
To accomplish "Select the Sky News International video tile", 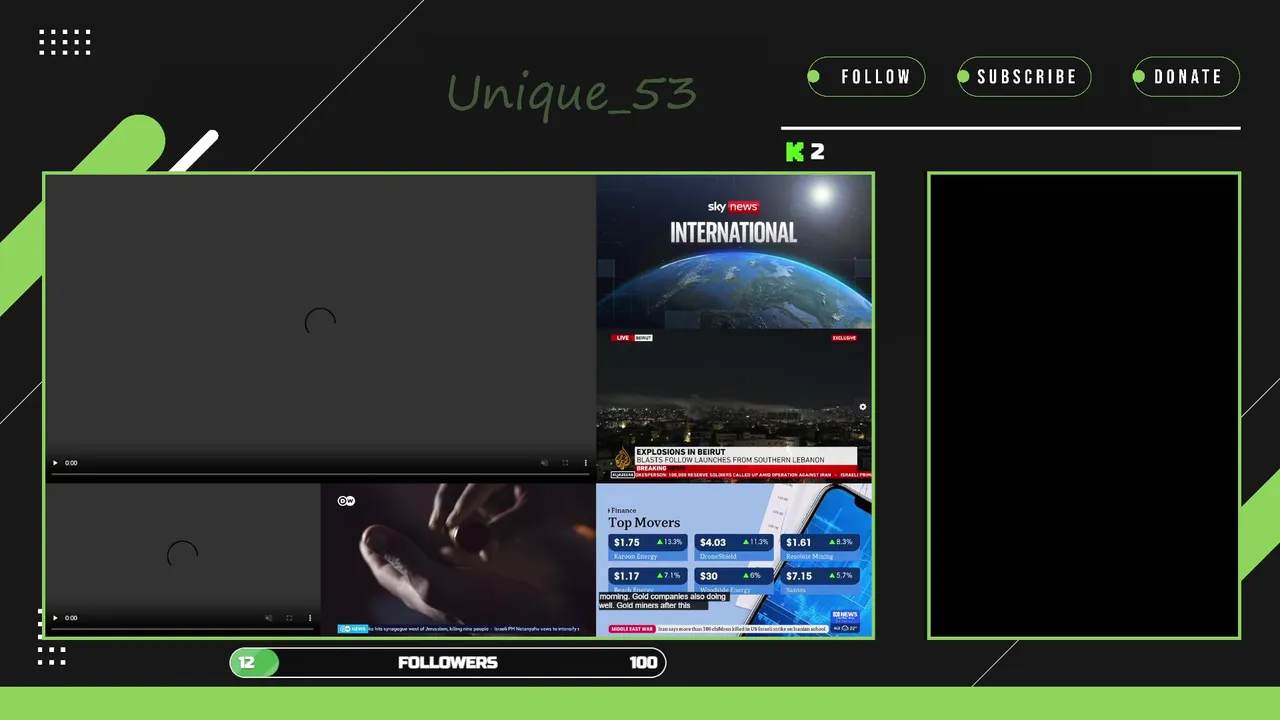I will [734, 252].
